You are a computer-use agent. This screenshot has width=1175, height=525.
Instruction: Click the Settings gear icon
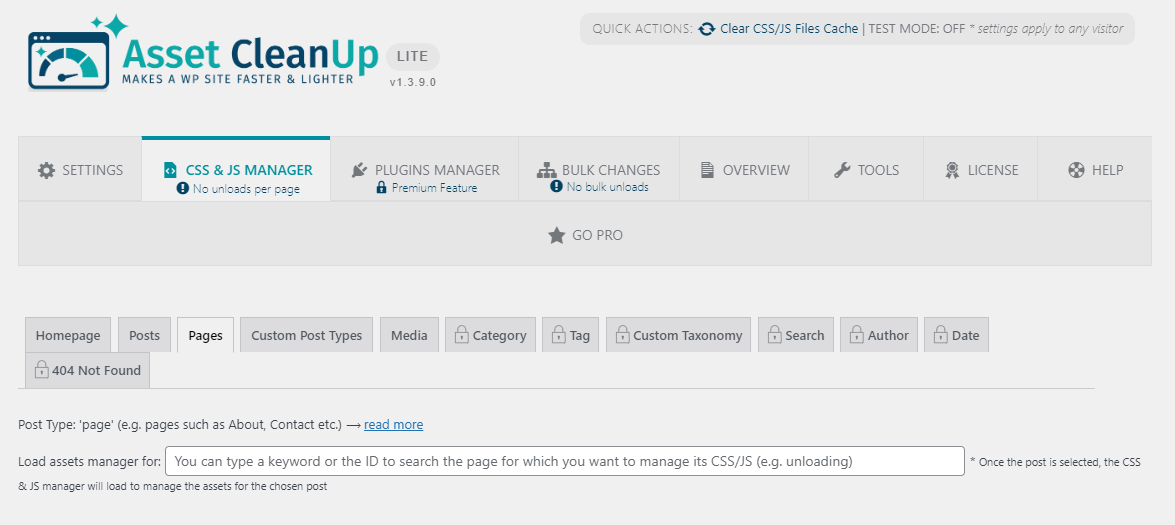point(46,170)
